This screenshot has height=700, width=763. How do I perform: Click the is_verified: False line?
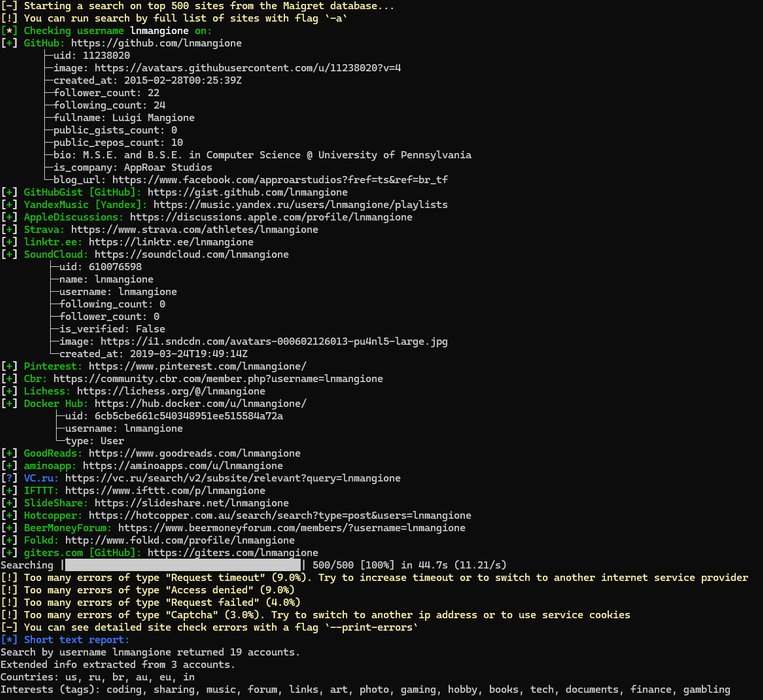[x=112, y=329]
